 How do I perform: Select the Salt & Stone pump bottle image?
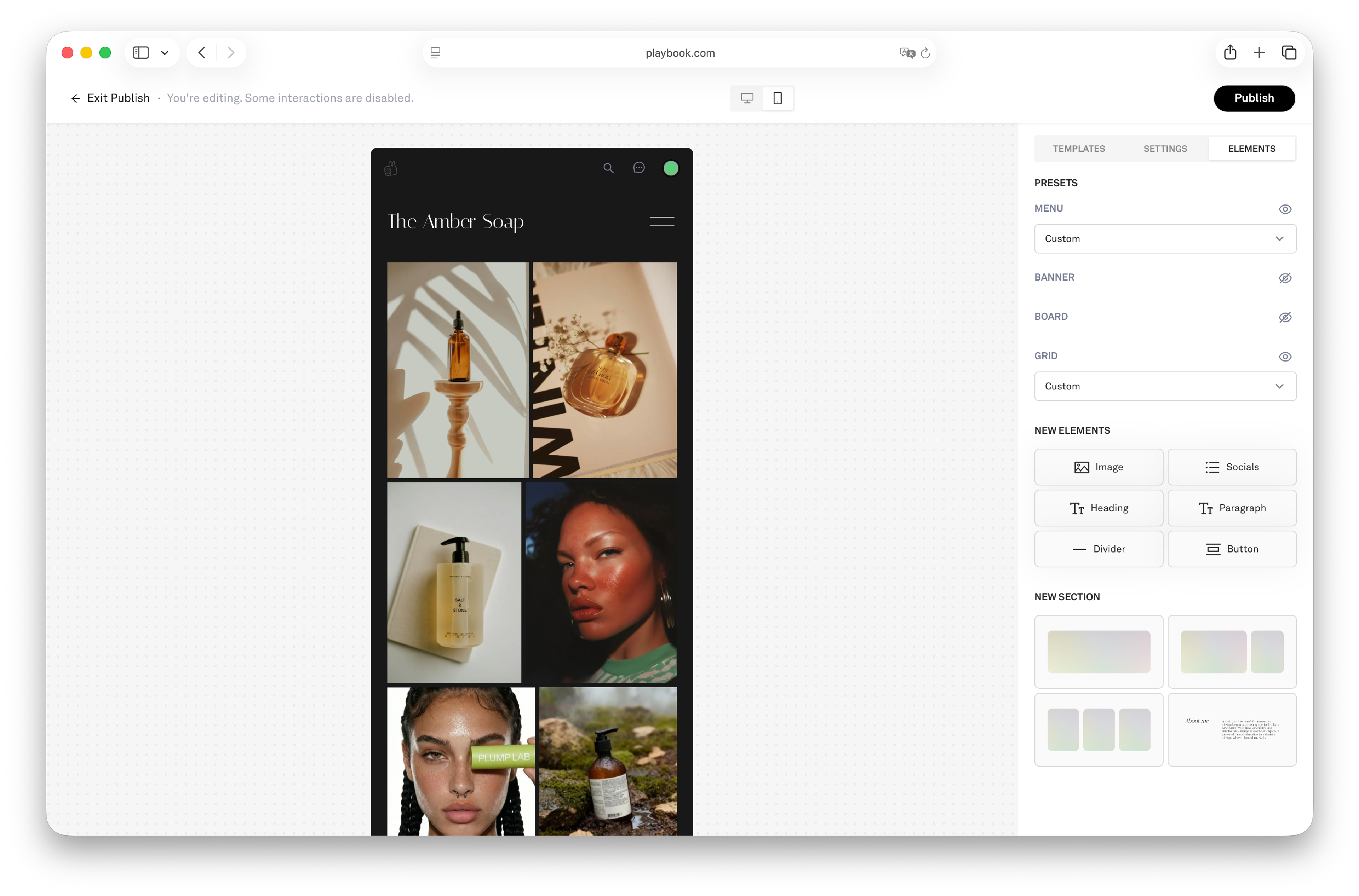(x=454, y=583)
